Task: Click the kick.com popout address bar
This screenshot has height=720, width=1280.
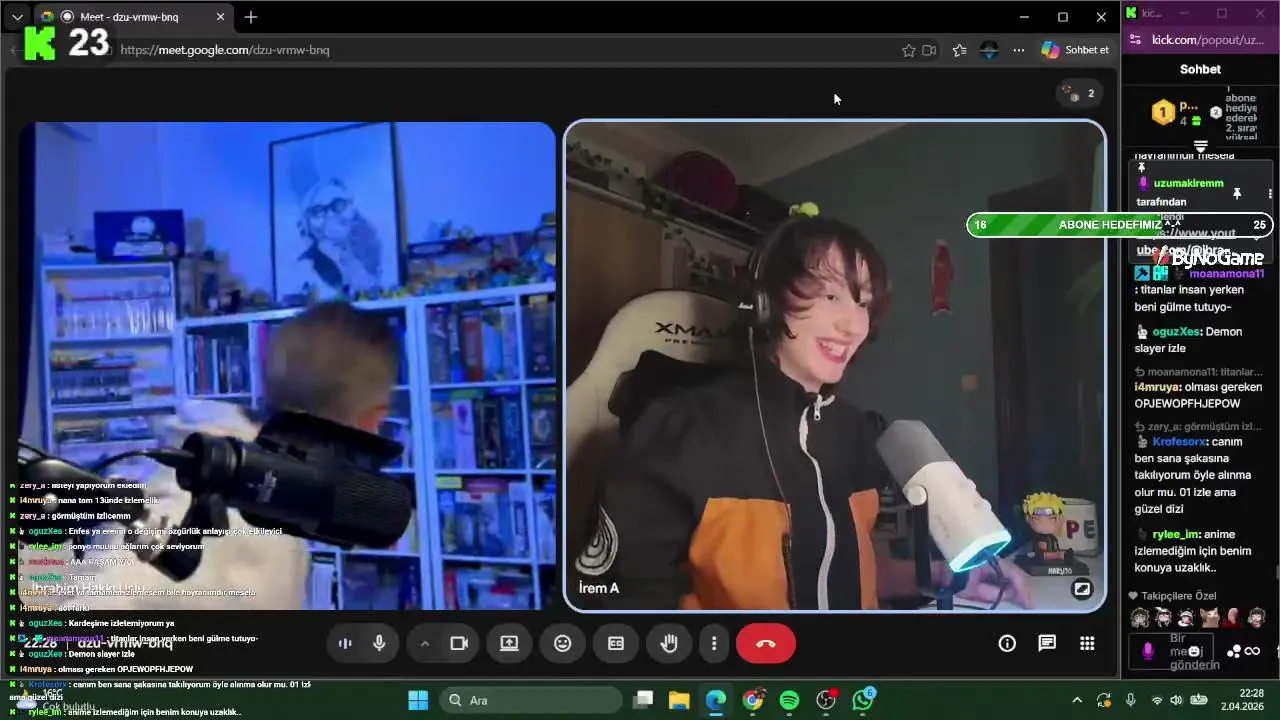Action: (x=1208, y=40)
